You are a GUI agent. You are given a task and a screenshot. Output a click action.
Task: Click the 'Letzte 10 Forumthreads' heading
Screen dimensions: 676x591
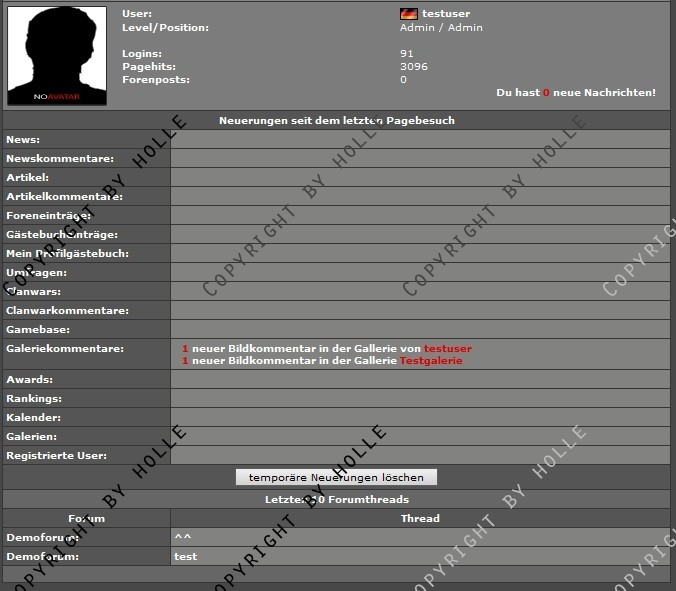click(337, 499)
